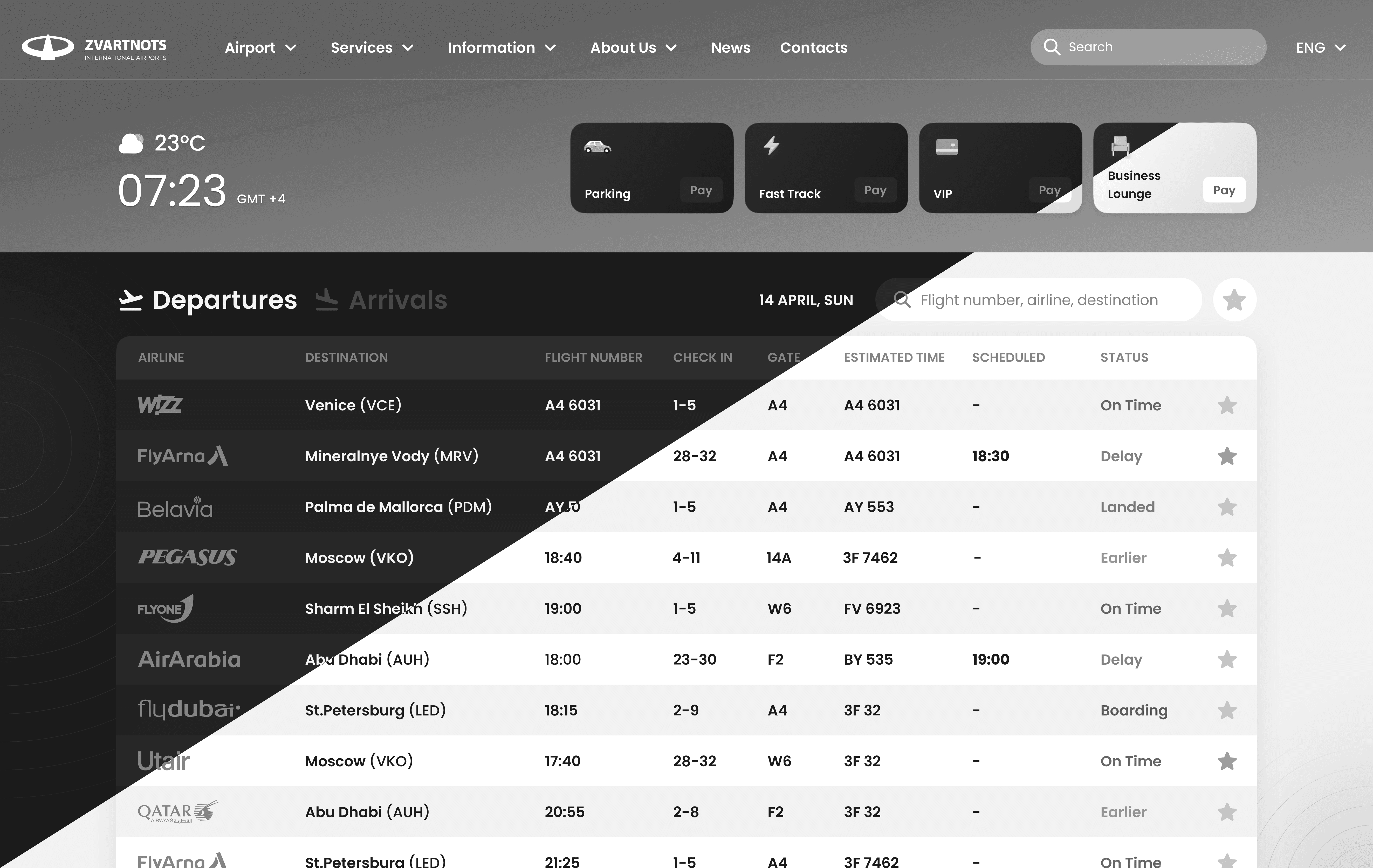The width and height of the screenshot is (1373, 868).
Task: Click the Wizz airline logo
Action: tap(160, 405)
